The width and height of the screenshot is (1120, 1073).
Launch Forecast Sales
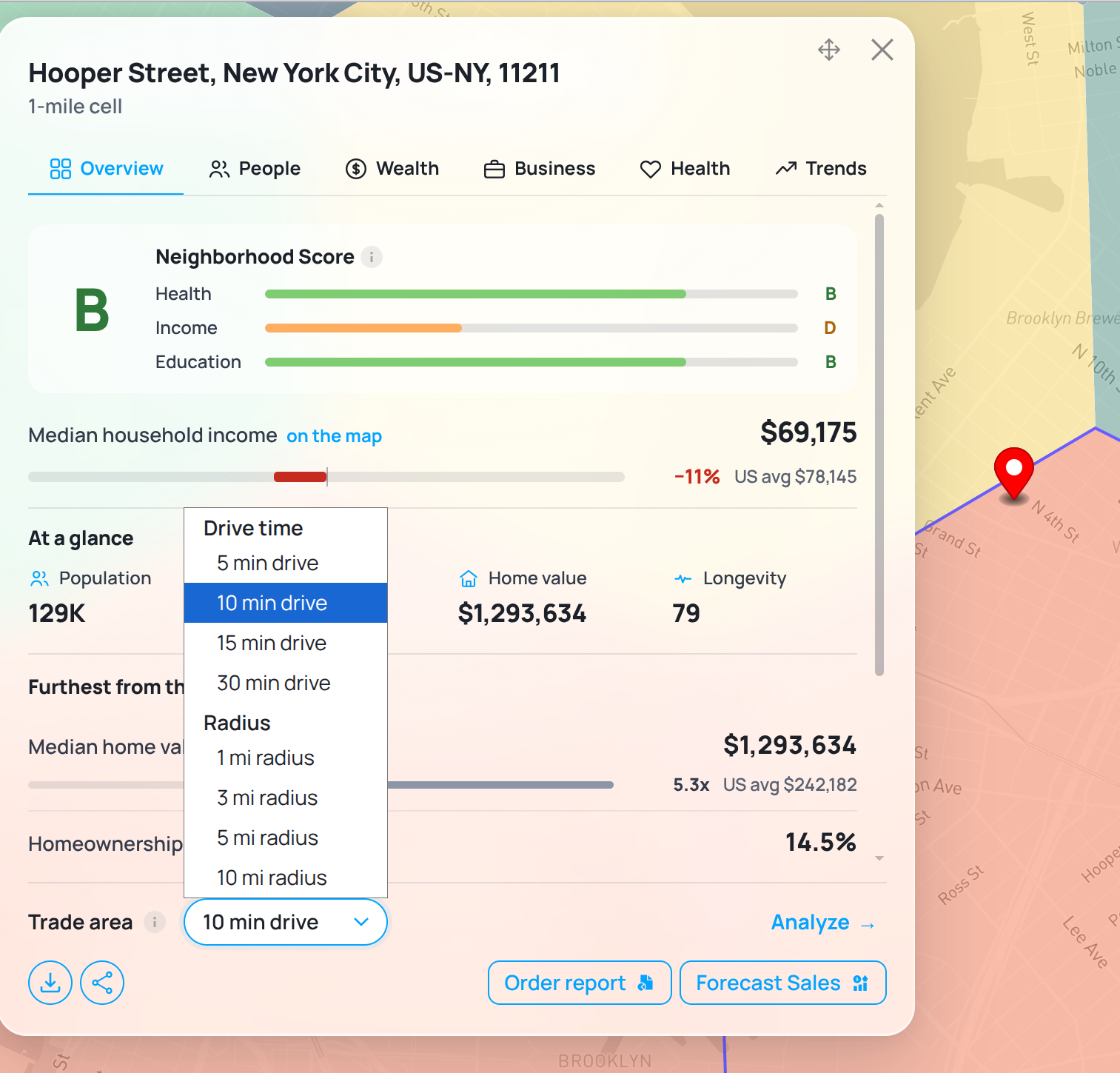[783, 983]
